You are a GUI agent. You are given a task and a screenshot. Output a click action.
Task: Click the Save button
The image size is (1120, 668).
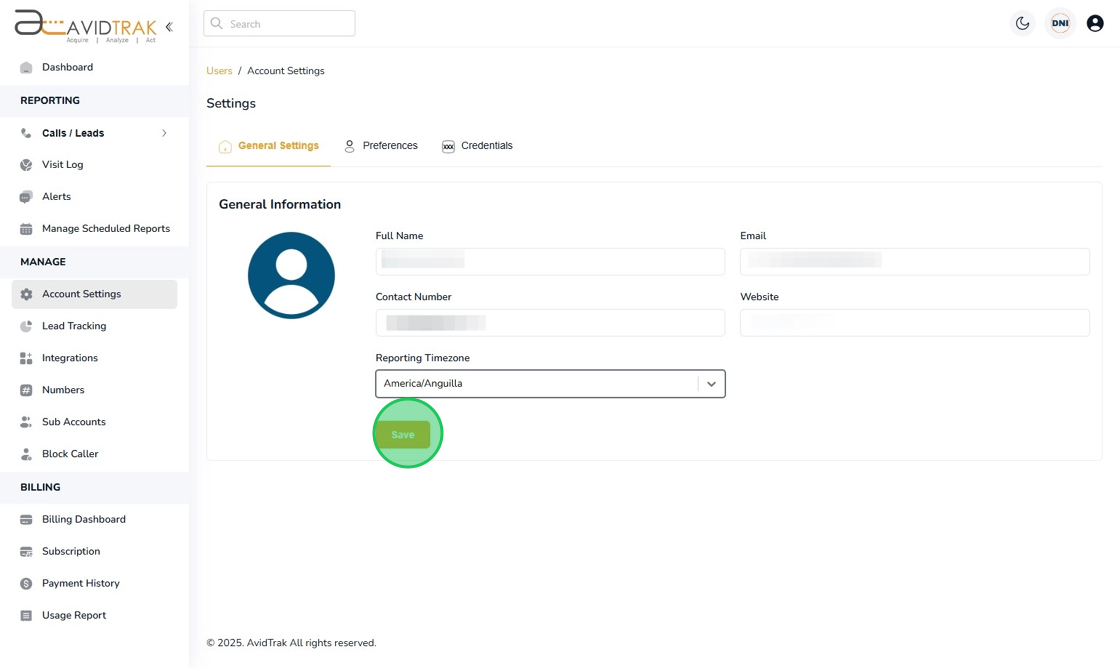403,434
